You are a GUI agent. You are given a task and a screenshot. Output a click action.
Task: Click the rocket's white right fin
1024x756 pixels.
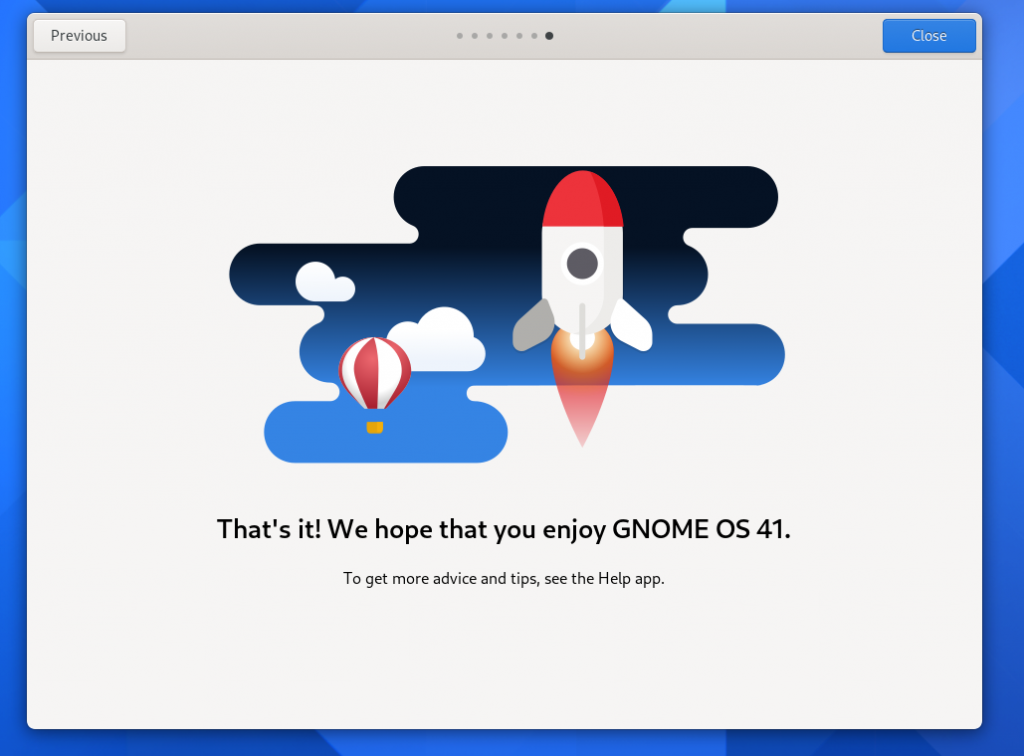(632, 326)
